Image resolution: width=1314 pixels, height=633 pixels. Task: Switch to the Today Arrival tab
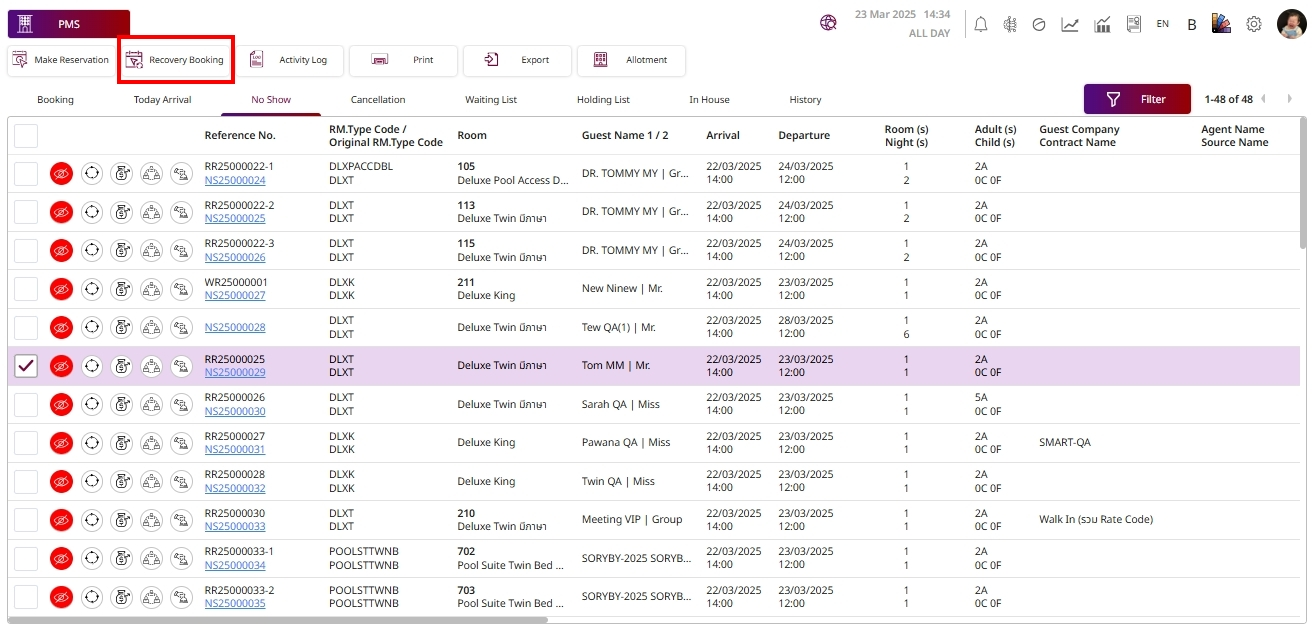point(162,100)
